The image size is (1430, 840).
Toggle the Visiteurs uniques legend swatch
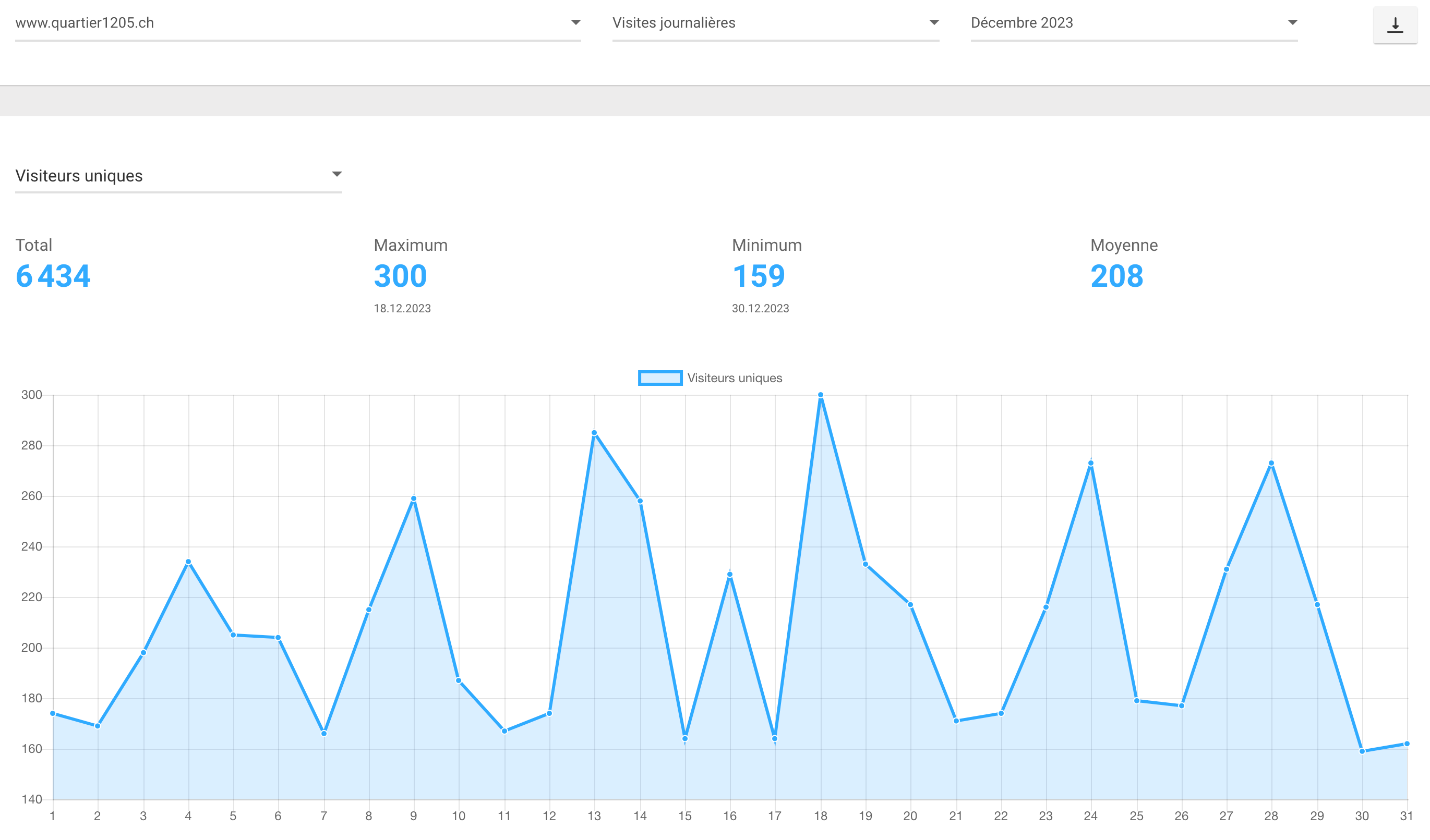click(660, 379)
